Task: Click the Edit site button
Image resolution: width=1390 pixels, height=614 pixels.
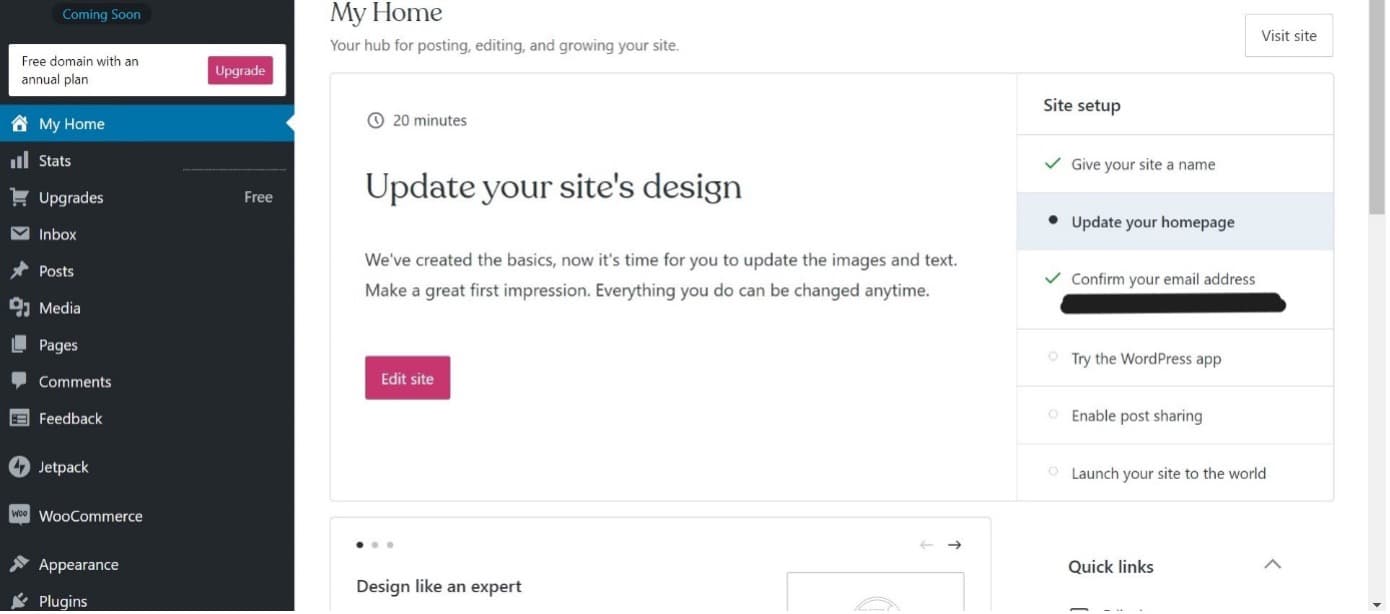Action: (407, 378)
